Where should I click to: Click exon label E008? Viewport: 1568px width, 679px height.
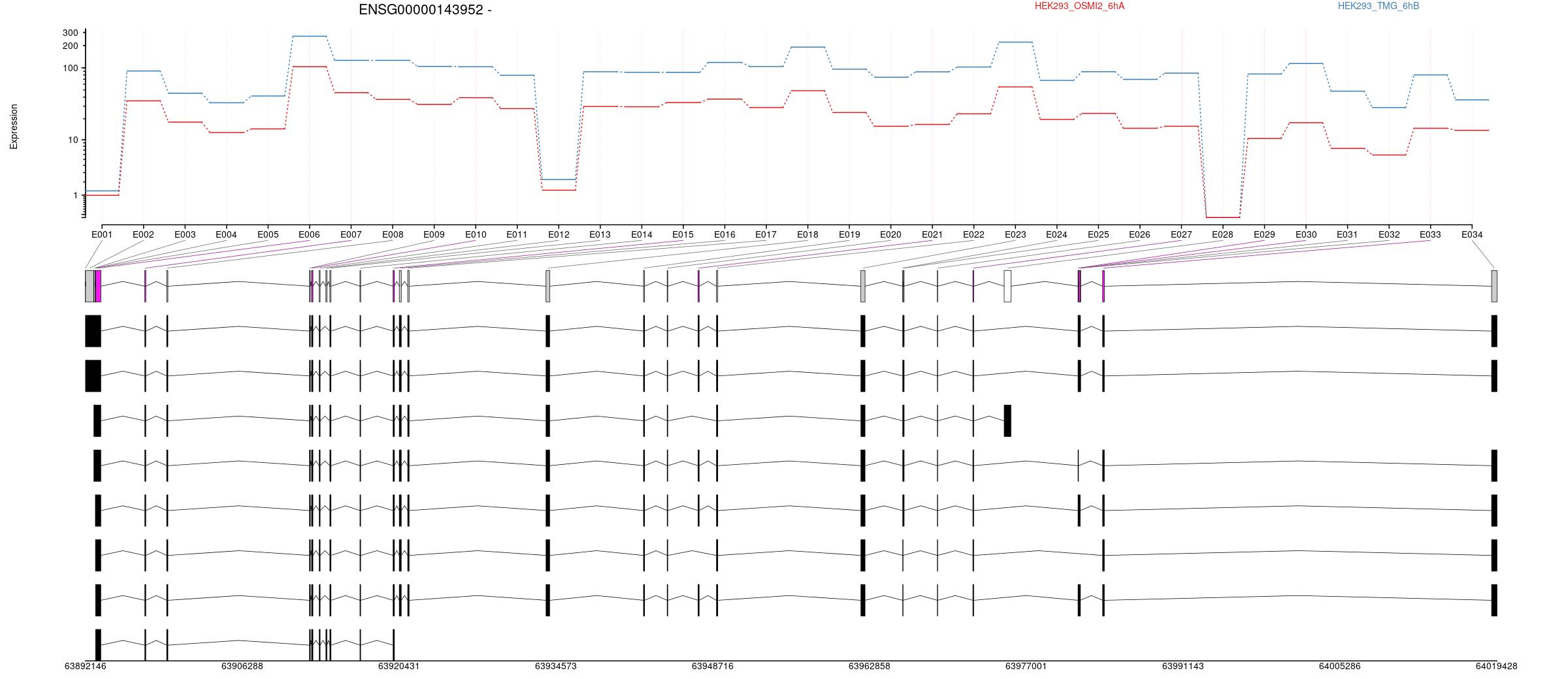pos(393,234)
